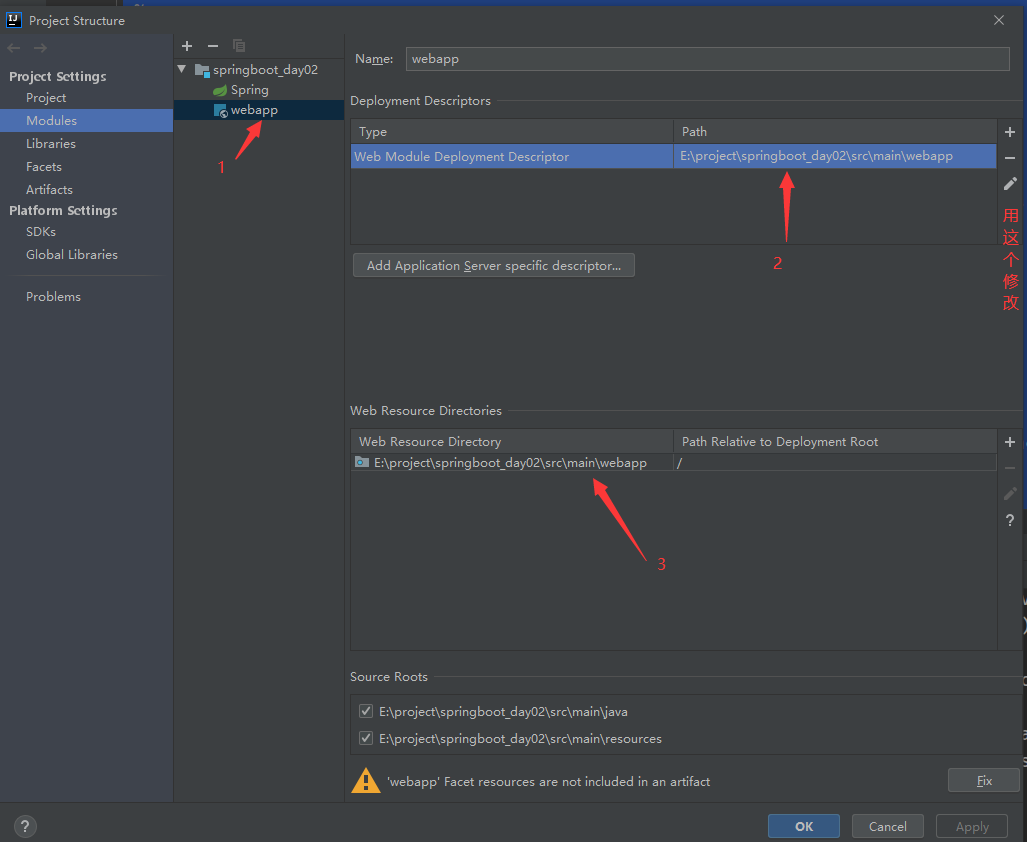Click the springboot_day02 module folder icon
Screen dimensions: 1027x842
coord(202,70)
